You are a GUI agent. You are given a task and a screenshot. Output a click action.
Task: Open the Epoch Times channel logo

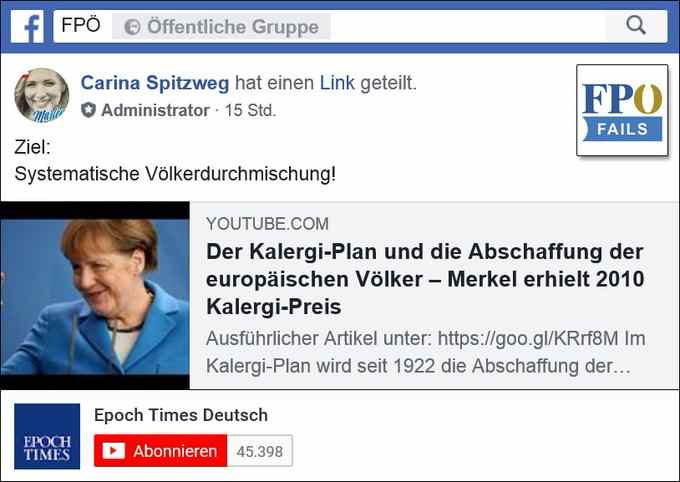tap(47, 436)
